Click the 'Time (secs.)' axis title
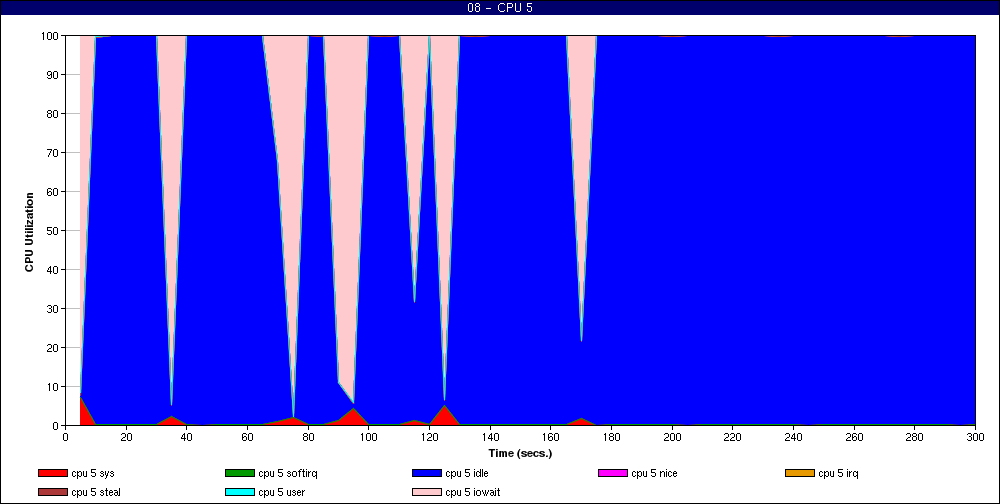 click(520, 454)
